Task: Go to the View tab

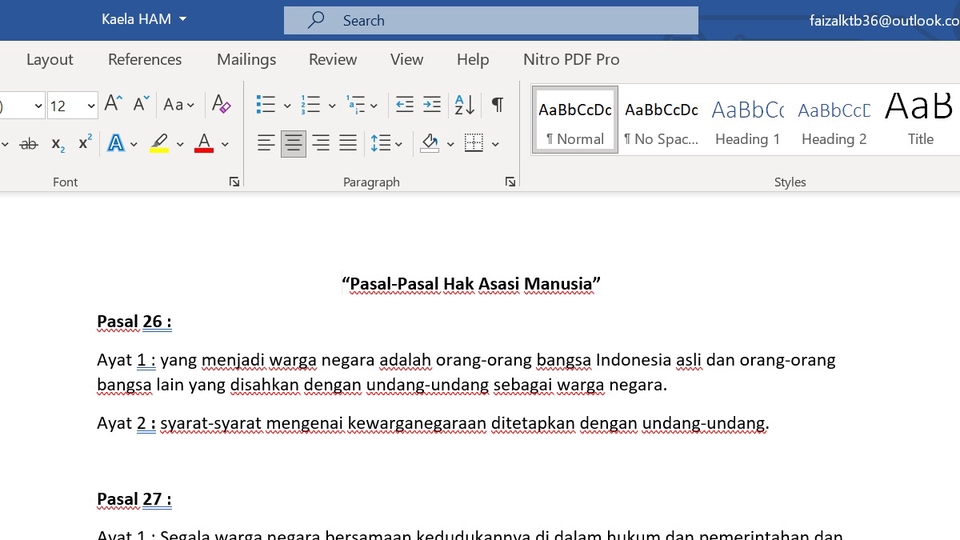Action: [407, 59]
